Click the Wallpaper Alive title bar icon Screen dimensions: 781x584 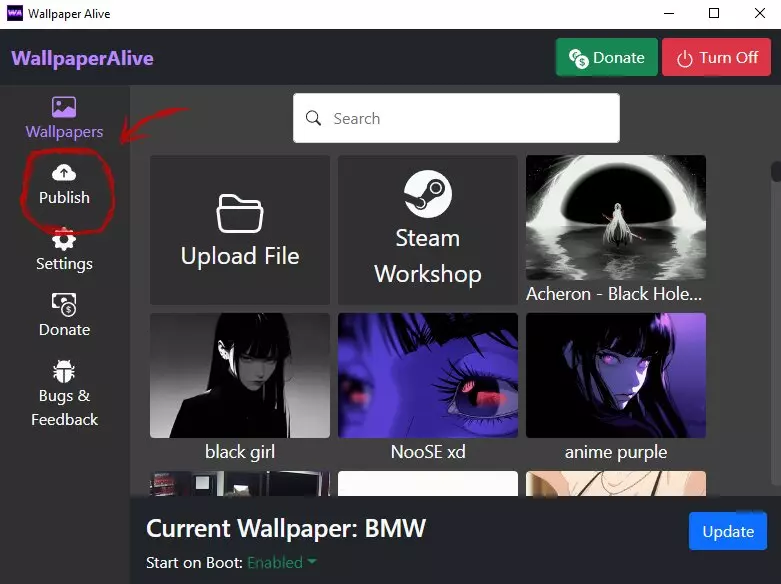(x=15, y=13)
